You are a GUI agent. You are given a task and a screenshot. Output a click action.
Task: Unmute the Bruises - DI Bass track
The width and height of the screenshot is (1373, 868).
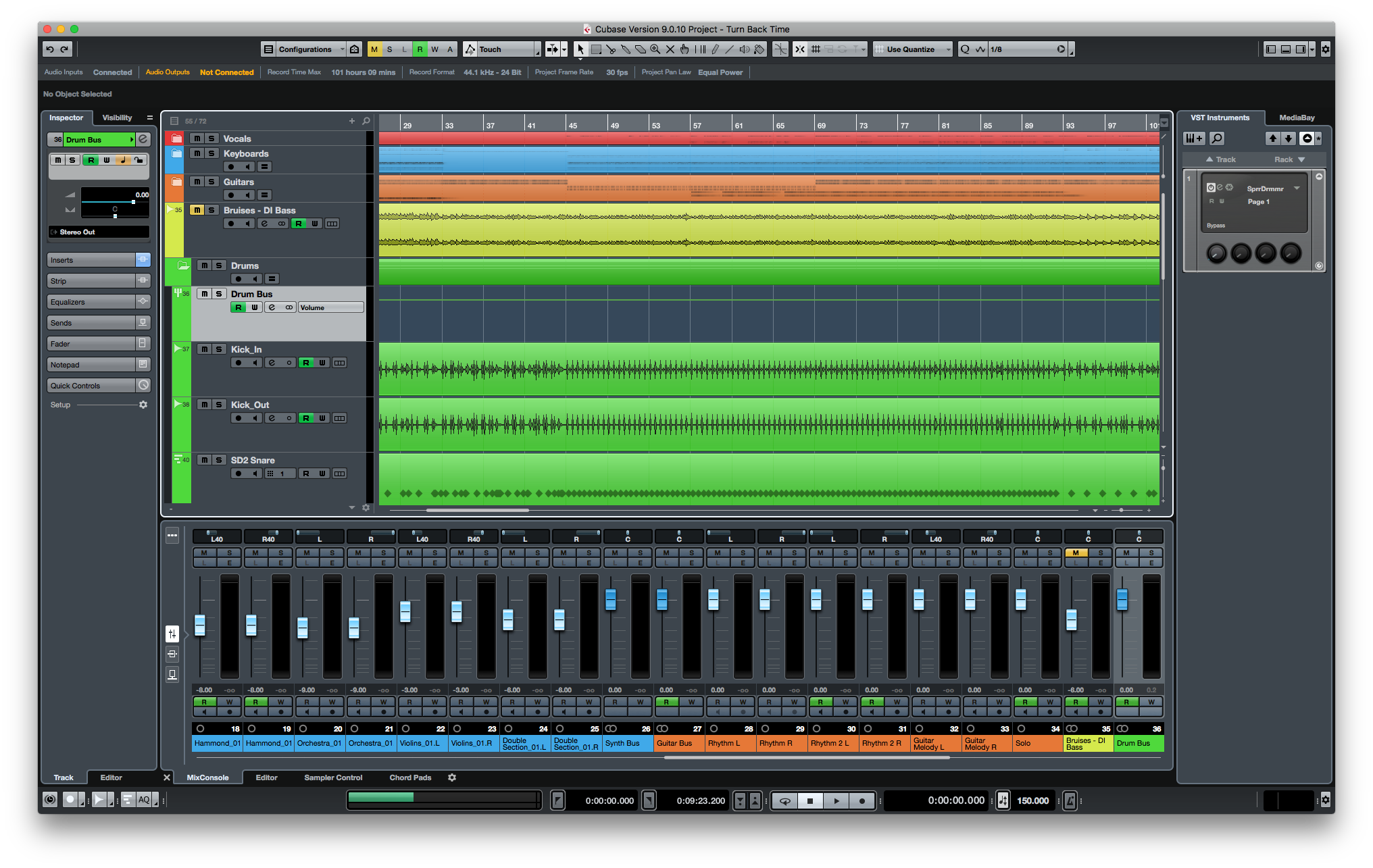(x=197, y=210)
